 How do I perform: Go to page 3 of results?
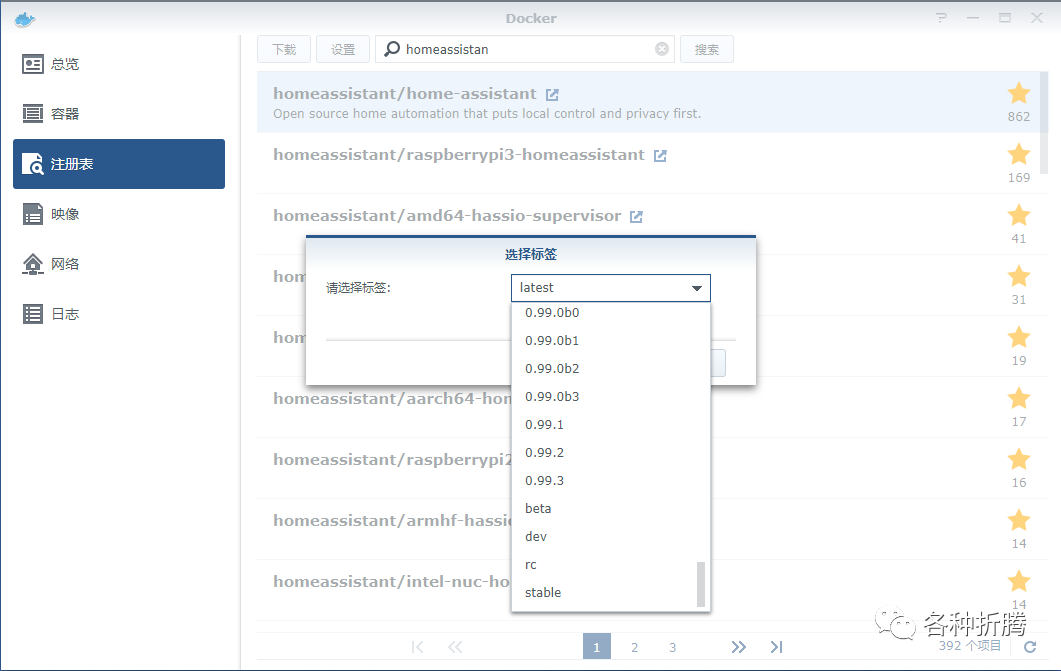pos(673,647)
